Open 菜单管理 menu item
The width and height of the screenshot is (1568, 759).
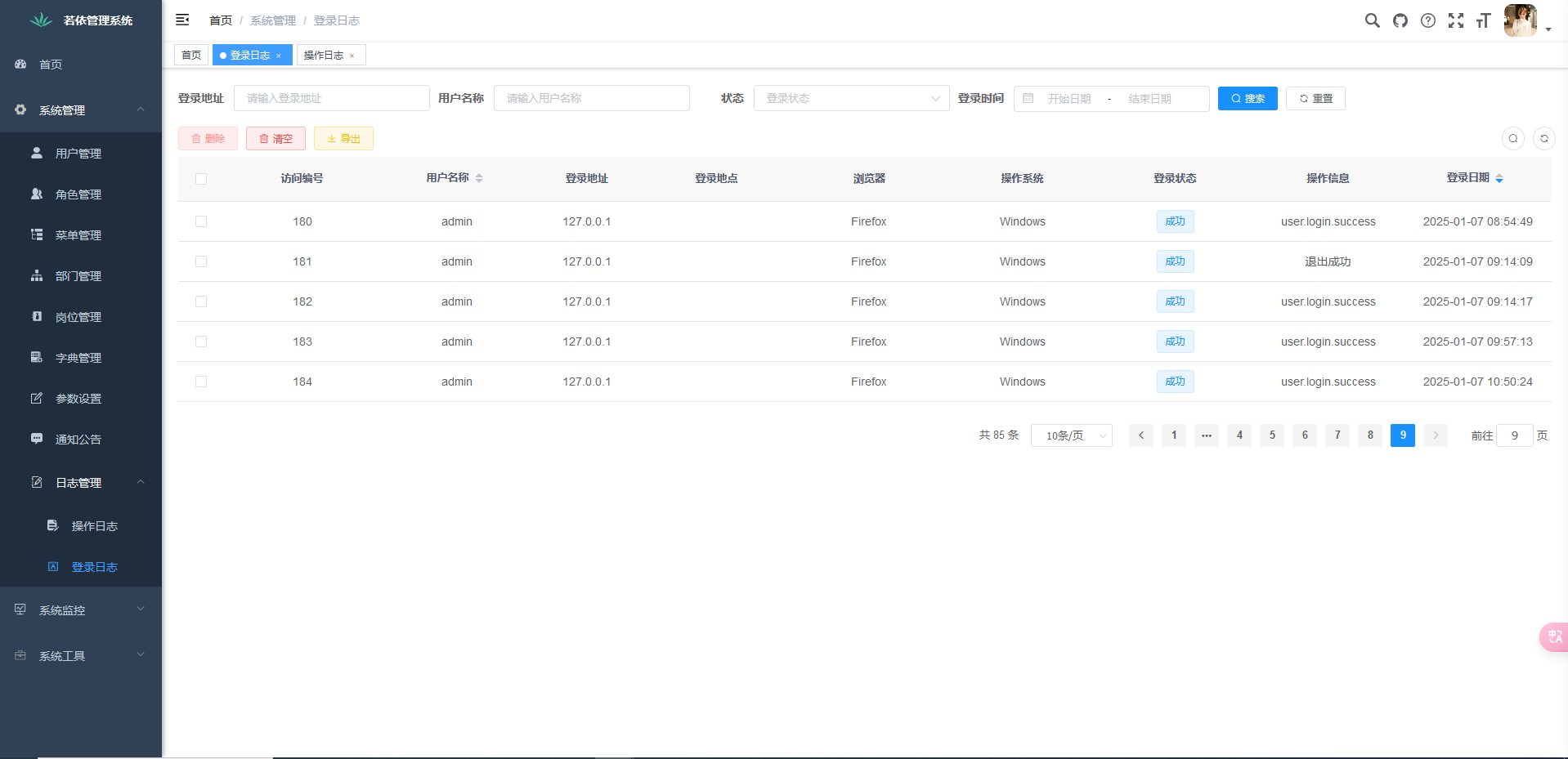click(x=81, y=234)
